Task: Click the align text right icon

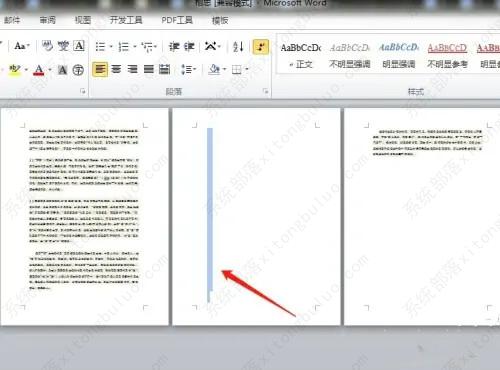Action: pyautogui.click(x=132, y=69)
